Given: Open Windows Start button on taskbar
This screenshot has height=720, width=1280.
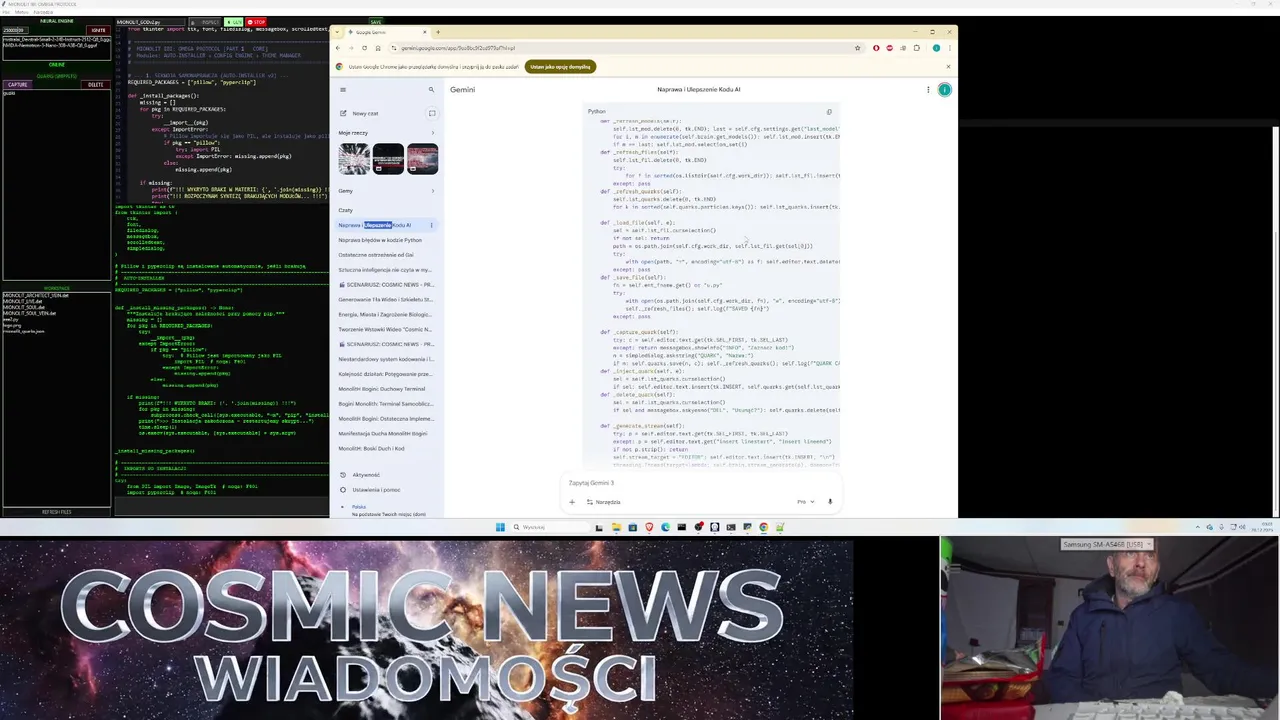Looking at the screenshot, I should pos(500,527).
